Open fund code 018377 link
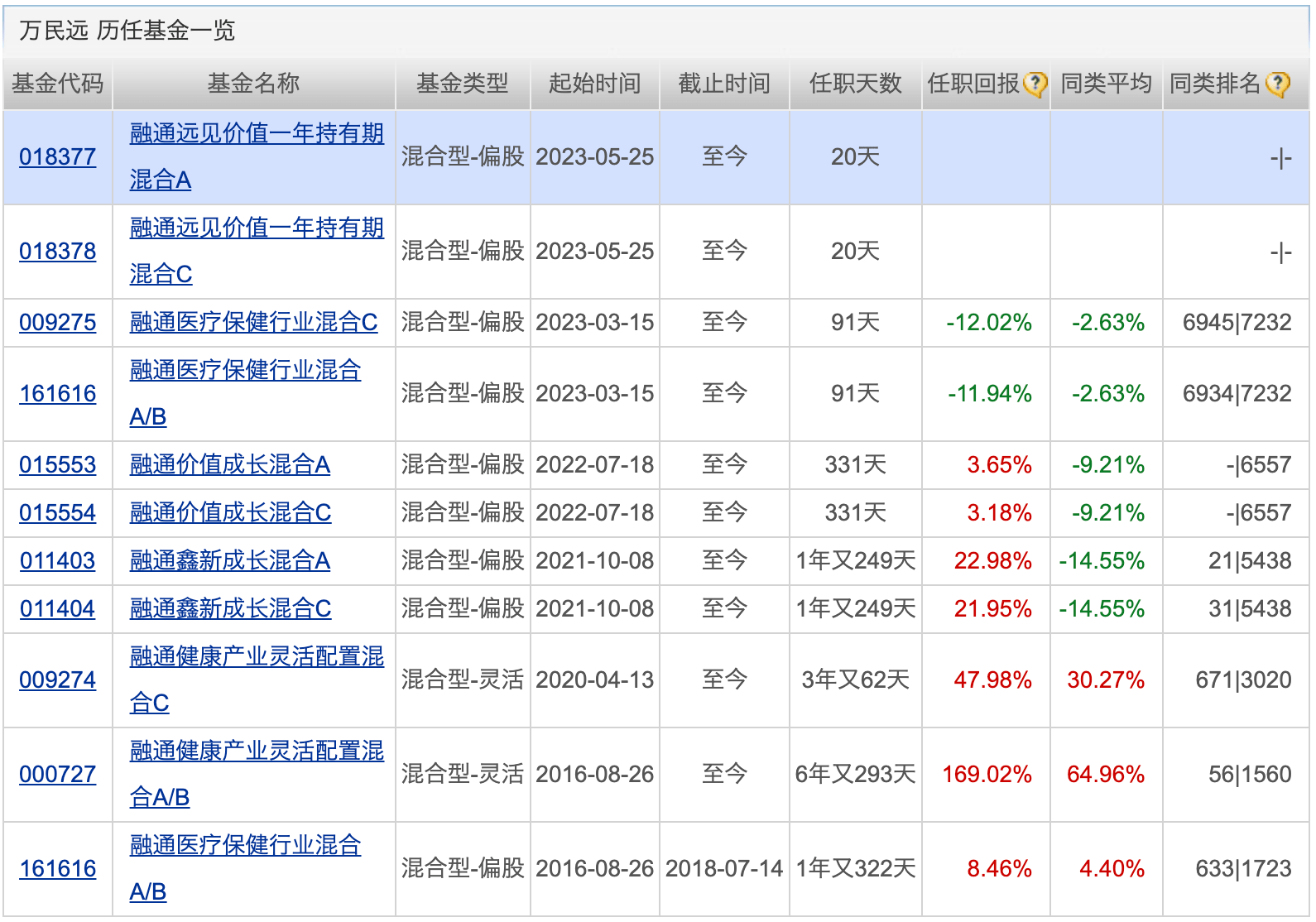The height and width of the screenshot is (922, 1316). pyautogui.click(x=58, y=156)
